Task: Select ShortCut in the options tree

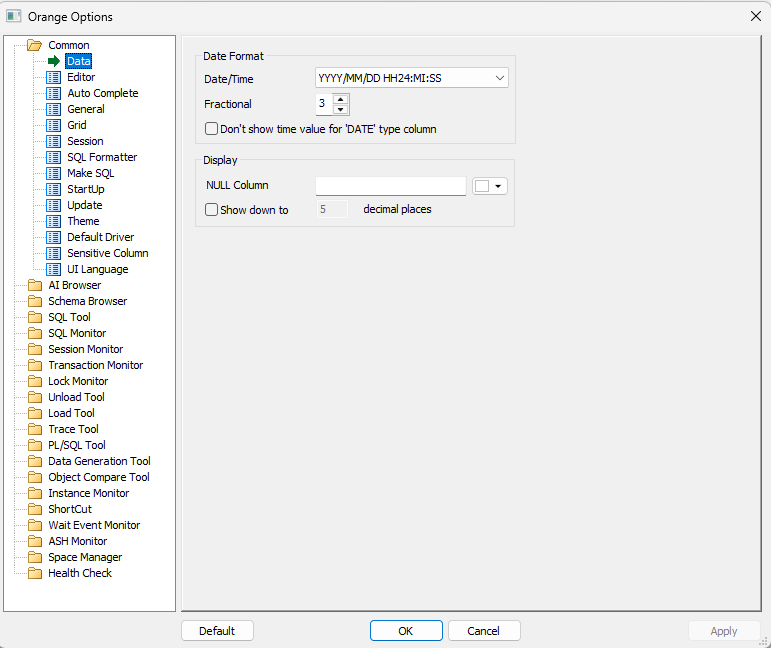Action: (70, 509)
